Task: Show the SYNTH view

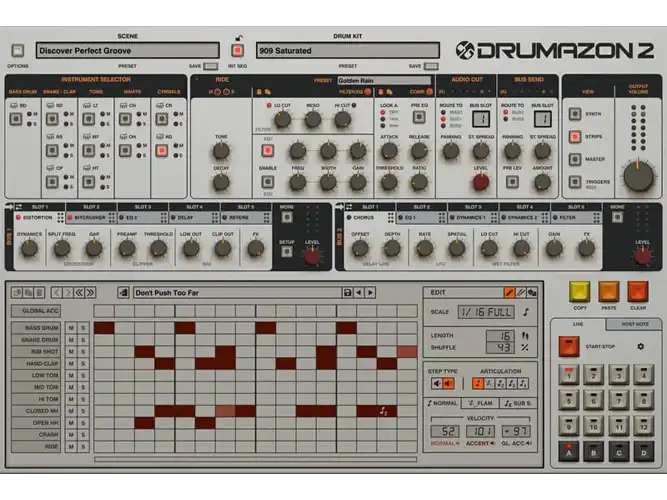Action: (575, 114)
